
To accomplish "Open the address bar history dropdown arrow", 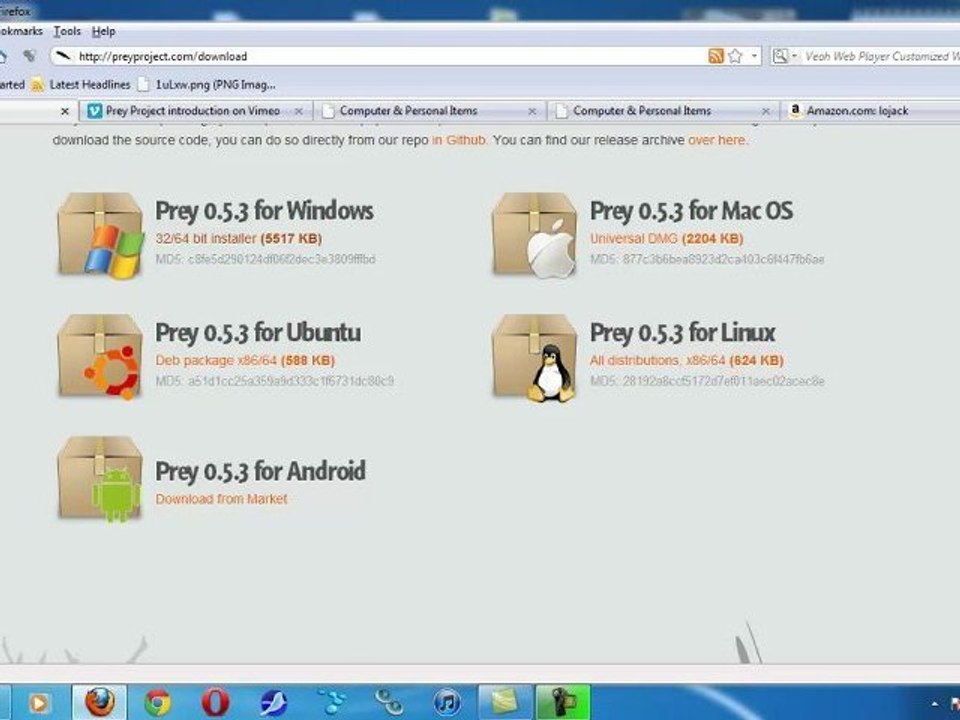I will pos(754,56).
